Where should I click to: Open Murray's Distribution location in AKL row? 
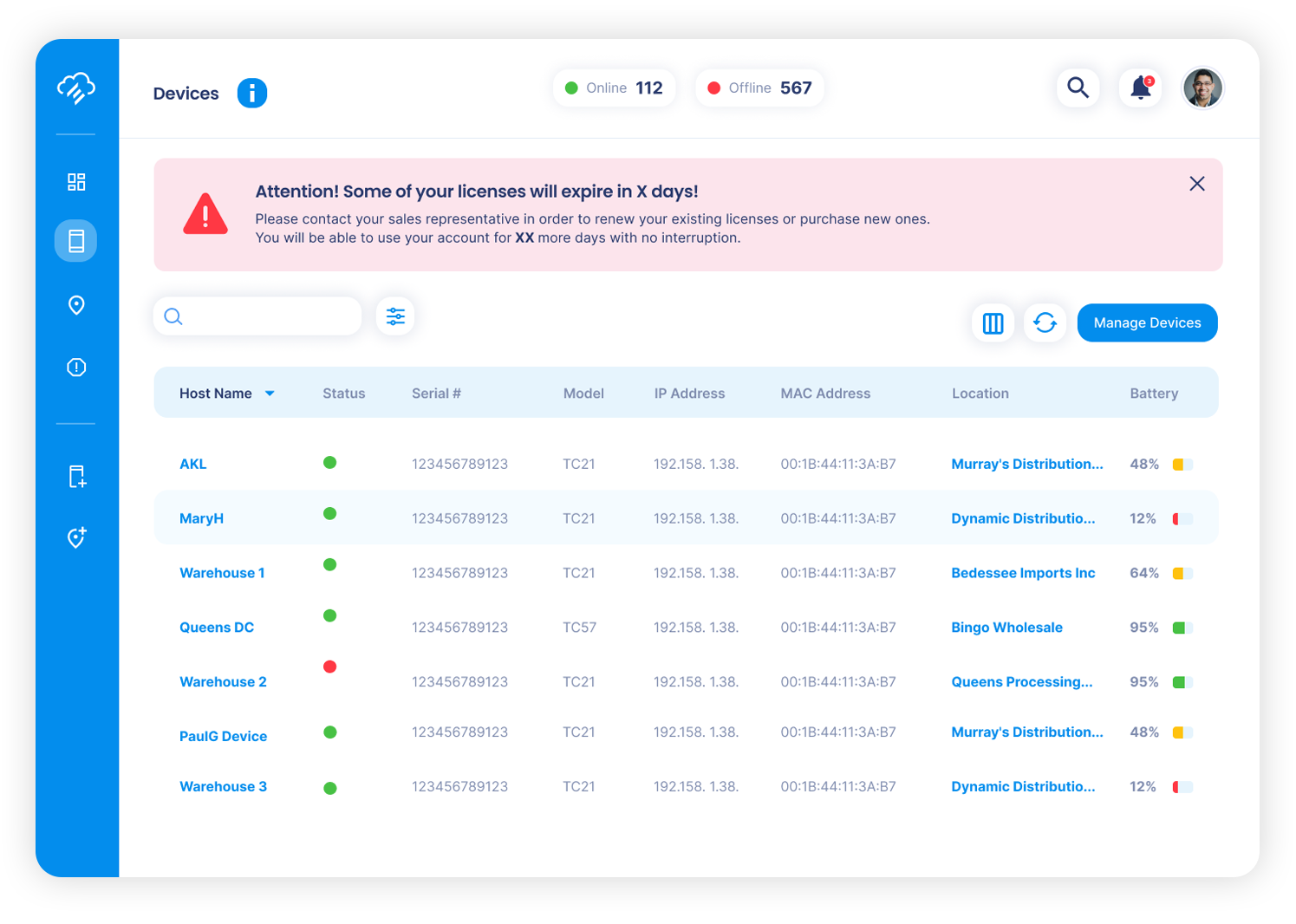(x=1027, y=464)
